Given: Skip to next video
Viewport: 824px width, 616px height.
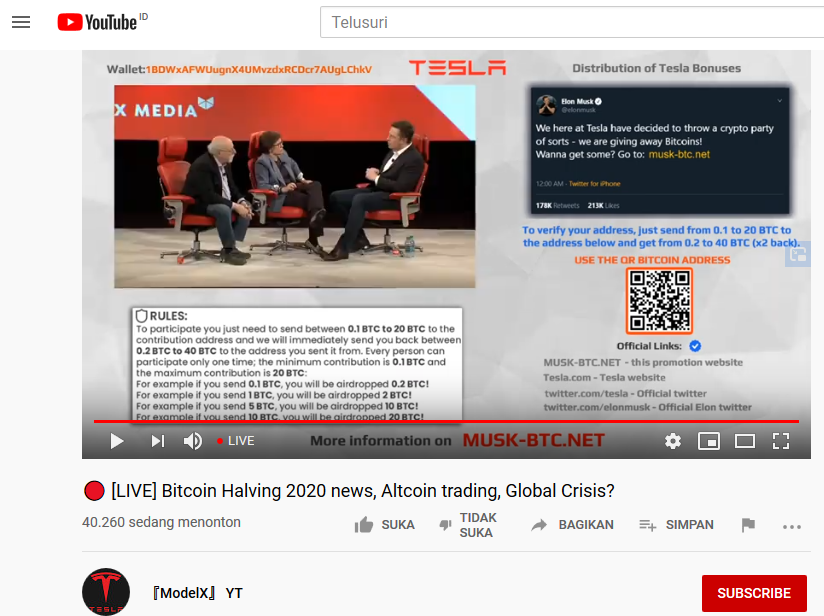Looking at the screenshot, I should point(158,441).
